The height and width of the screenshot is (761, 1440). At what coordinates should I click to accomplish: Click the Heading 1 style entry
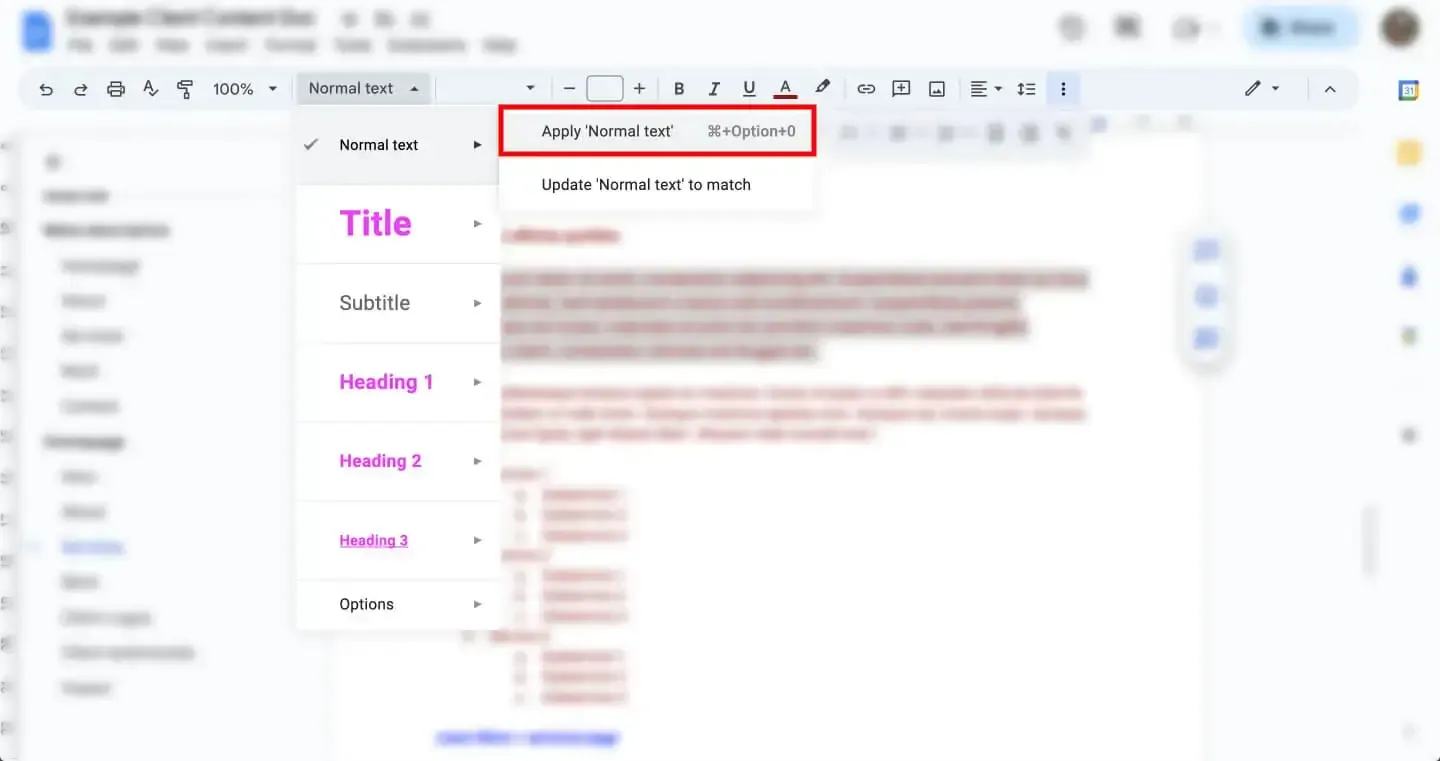[x=386, y=382]
